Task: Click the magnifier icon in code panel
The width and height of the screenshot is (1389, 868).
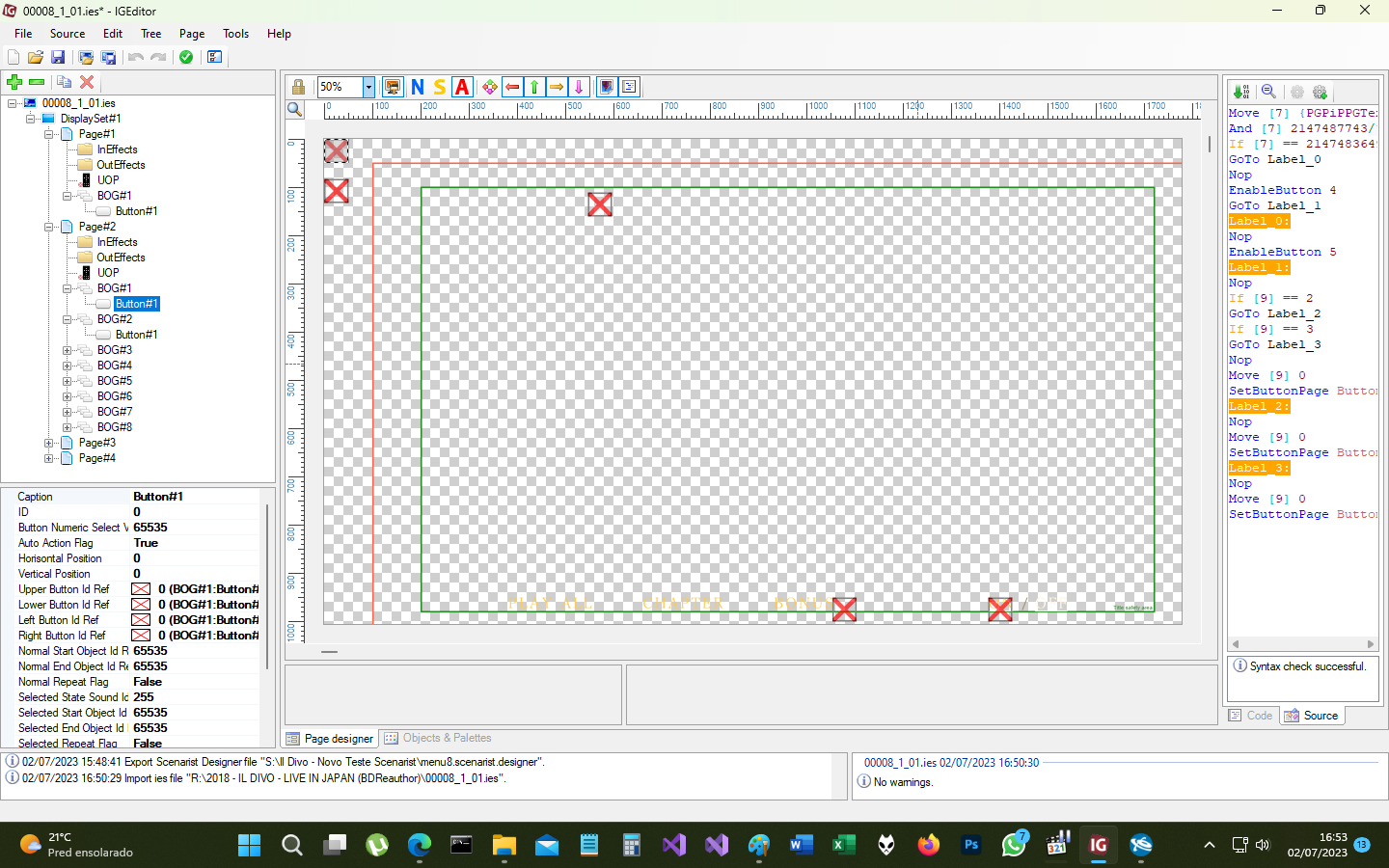Action: pyautogui.click(x=1268, y=92)
